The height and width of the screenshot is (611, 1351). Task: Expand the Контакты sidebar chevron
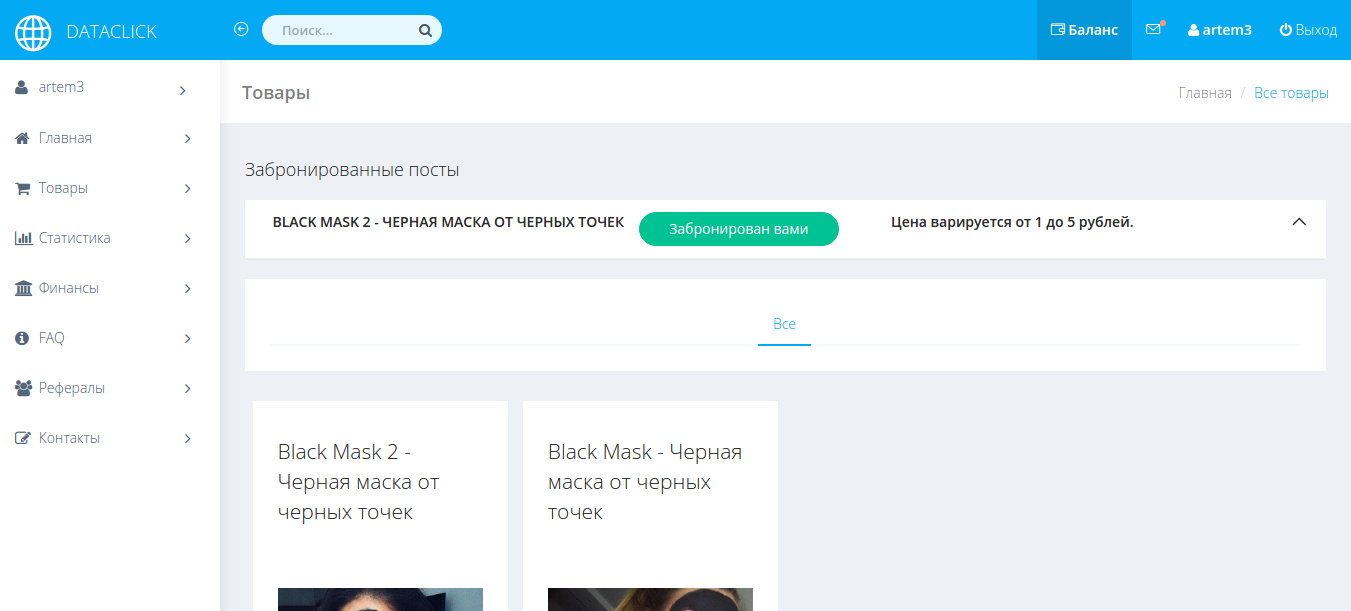188,439
